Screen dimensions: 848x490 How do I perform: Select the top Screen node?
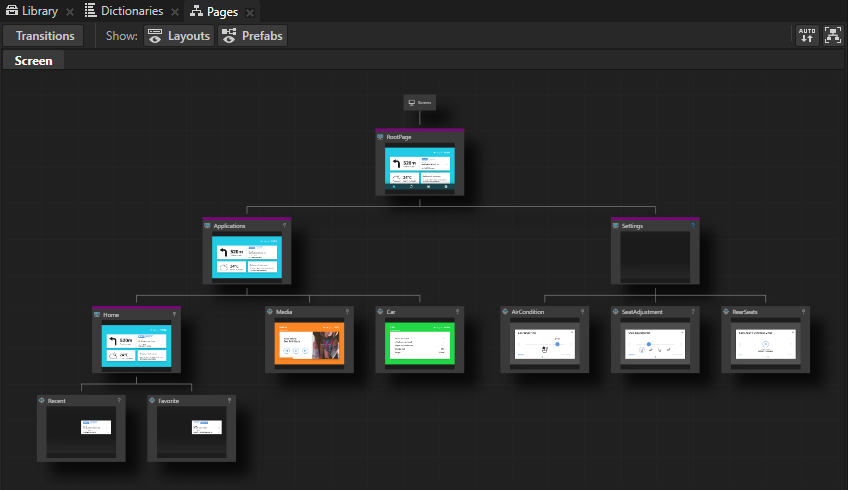tap(420, 102)
